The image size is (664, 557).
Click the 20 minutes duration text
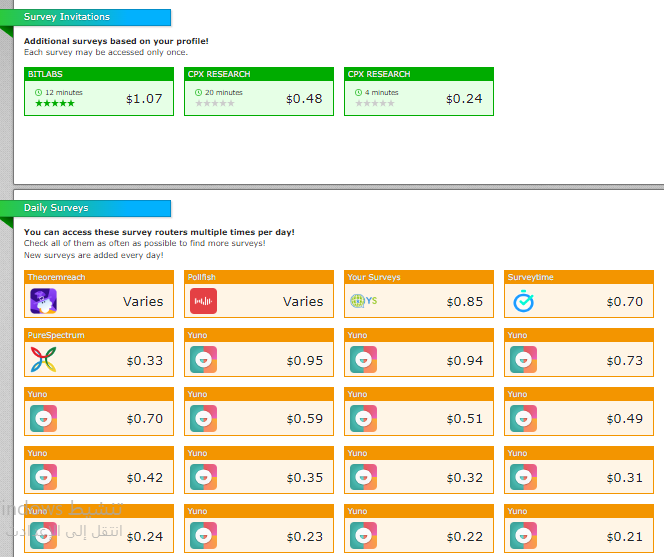(x=224, y=92)
